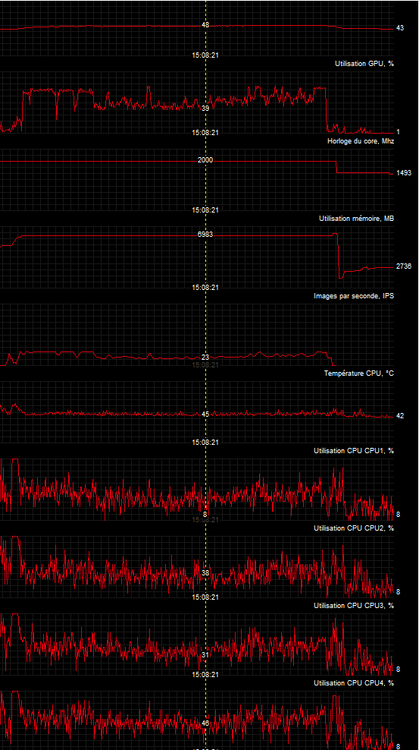Click the 15:08:21 timestamp under the core clock graph
This screenshot has width=419, height=750.
point(205,210)
